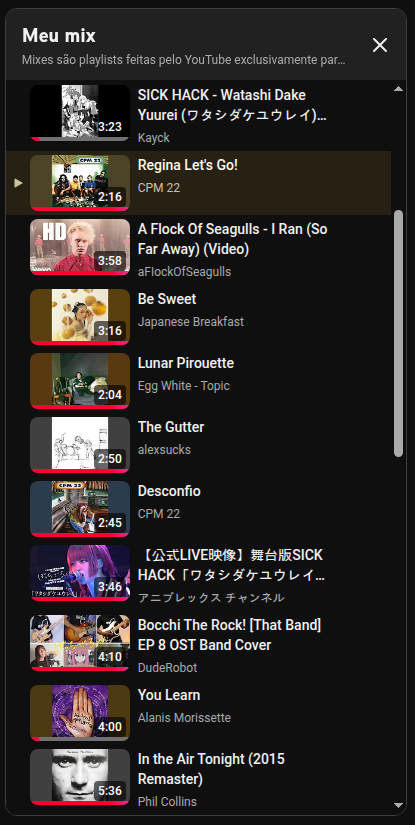Open the Desconfio thumbnail
Screen dimensions: 415x825
80,509
